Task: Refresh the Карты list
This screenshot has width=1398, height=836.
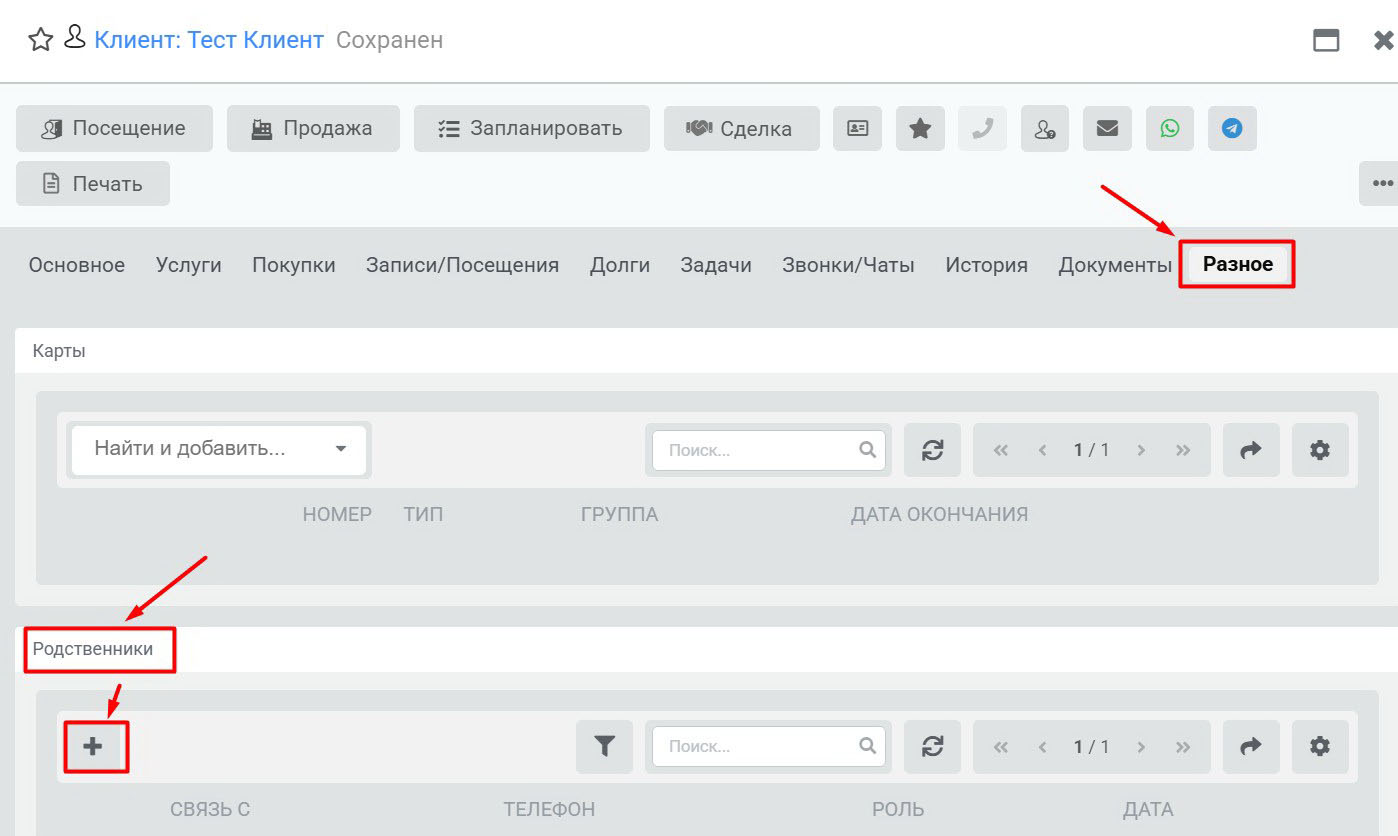Action: point(932,450)
